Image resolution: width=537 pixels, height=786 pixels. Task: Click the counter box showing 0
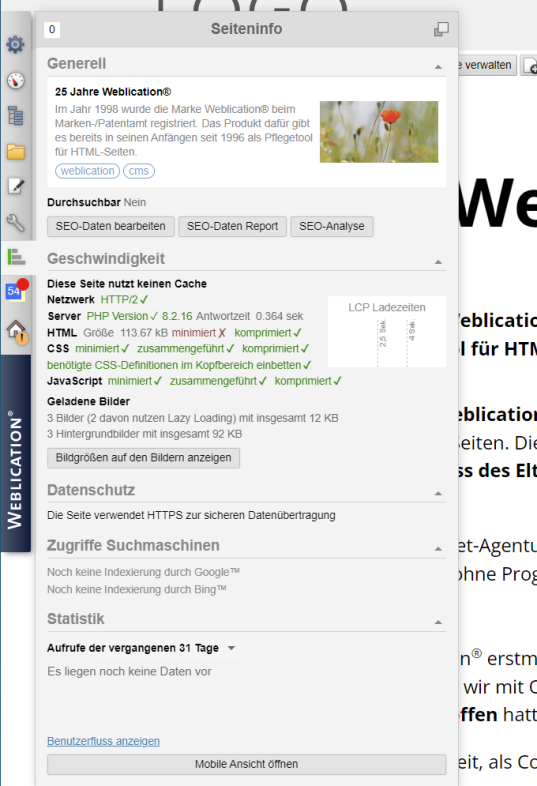[52, 30]
